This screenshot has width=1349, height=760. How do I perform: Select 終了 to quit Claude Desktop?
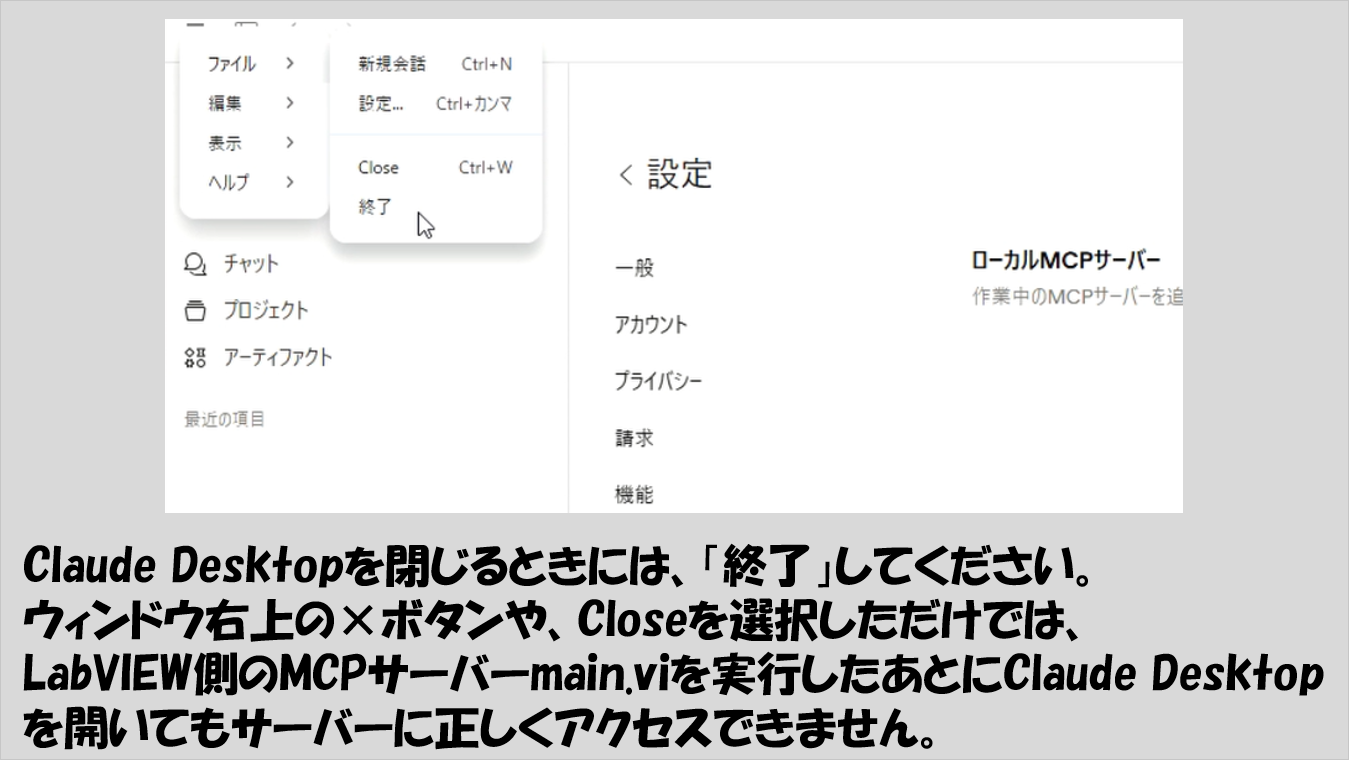point(375,207)
